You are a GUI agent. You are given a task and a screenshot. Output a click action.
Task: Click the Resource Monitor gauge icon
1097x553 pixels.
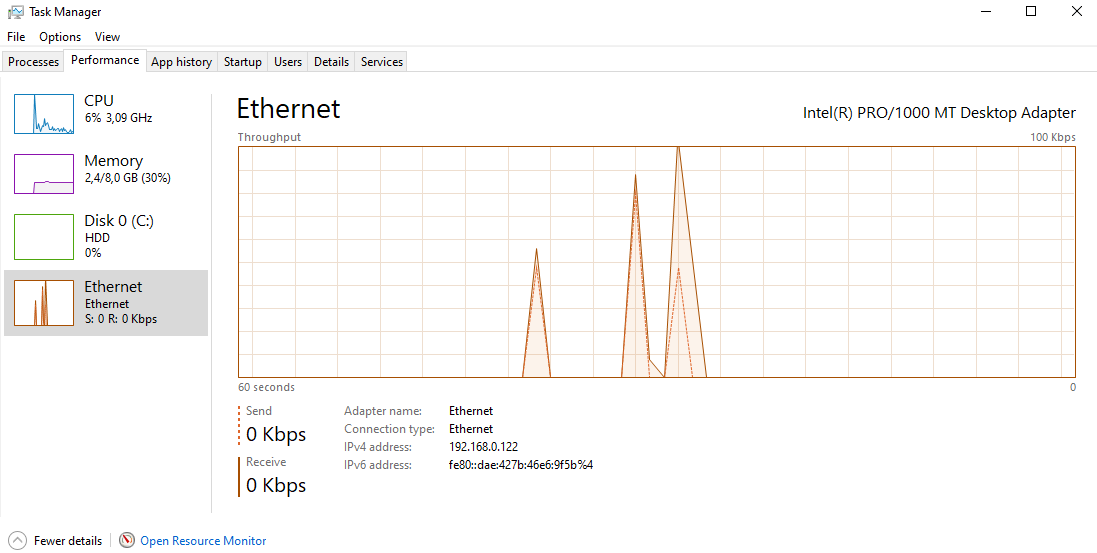[127, 541]
